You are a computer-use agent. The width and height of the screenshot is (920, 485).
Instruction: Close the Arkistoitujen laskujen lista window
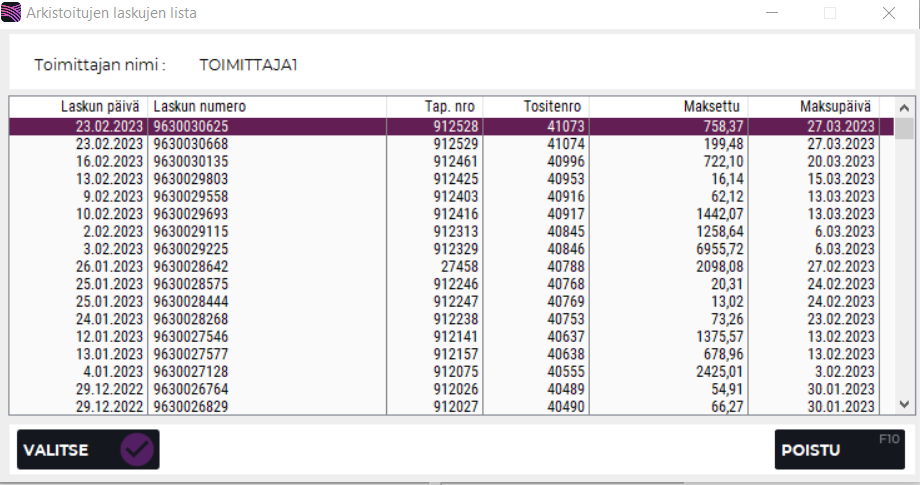888,14
